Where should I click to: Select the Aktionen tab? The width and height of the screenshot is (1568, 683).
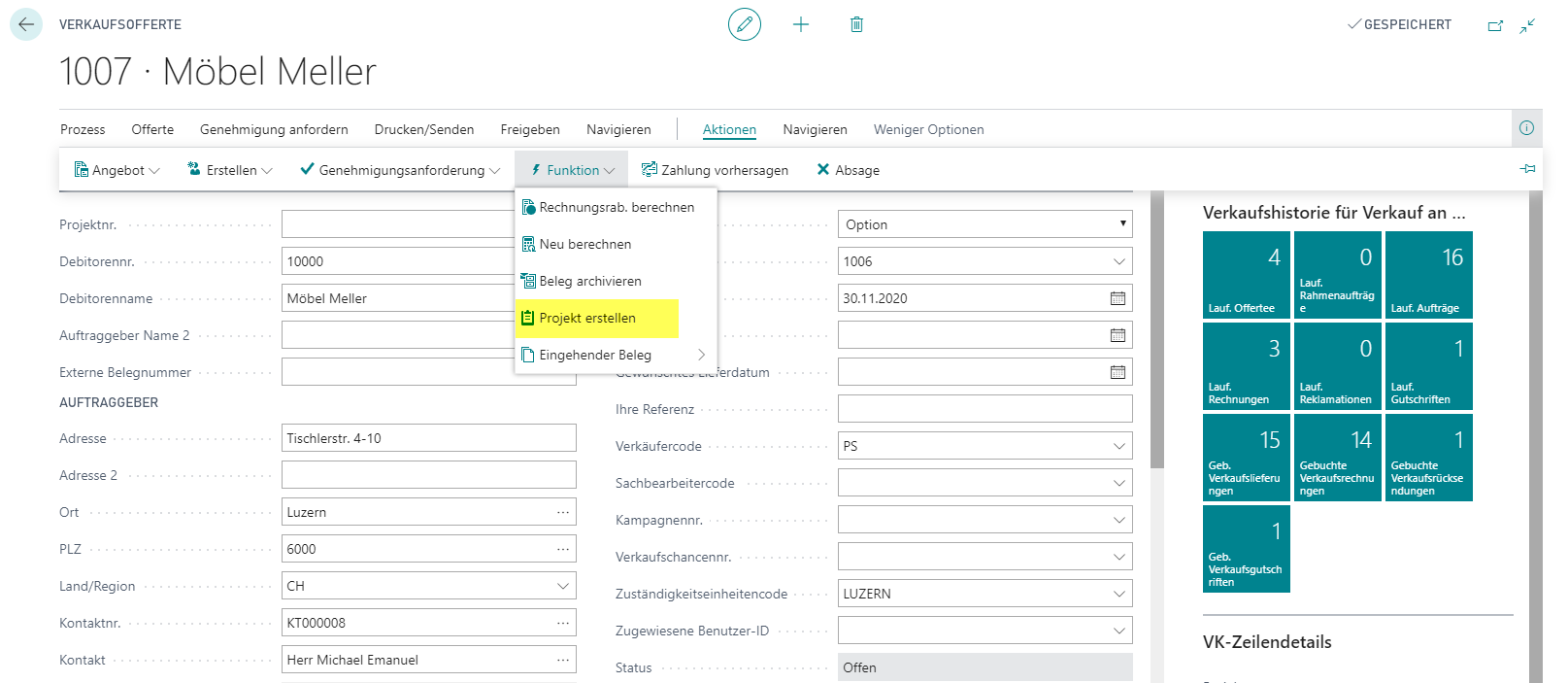tap(729, 129)
